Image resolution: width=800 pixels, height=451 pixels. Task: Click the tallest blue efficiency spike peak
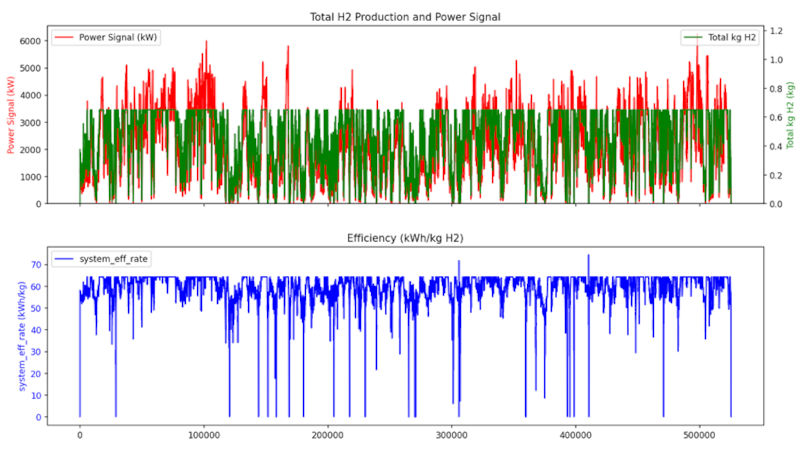tap(588, 255)
